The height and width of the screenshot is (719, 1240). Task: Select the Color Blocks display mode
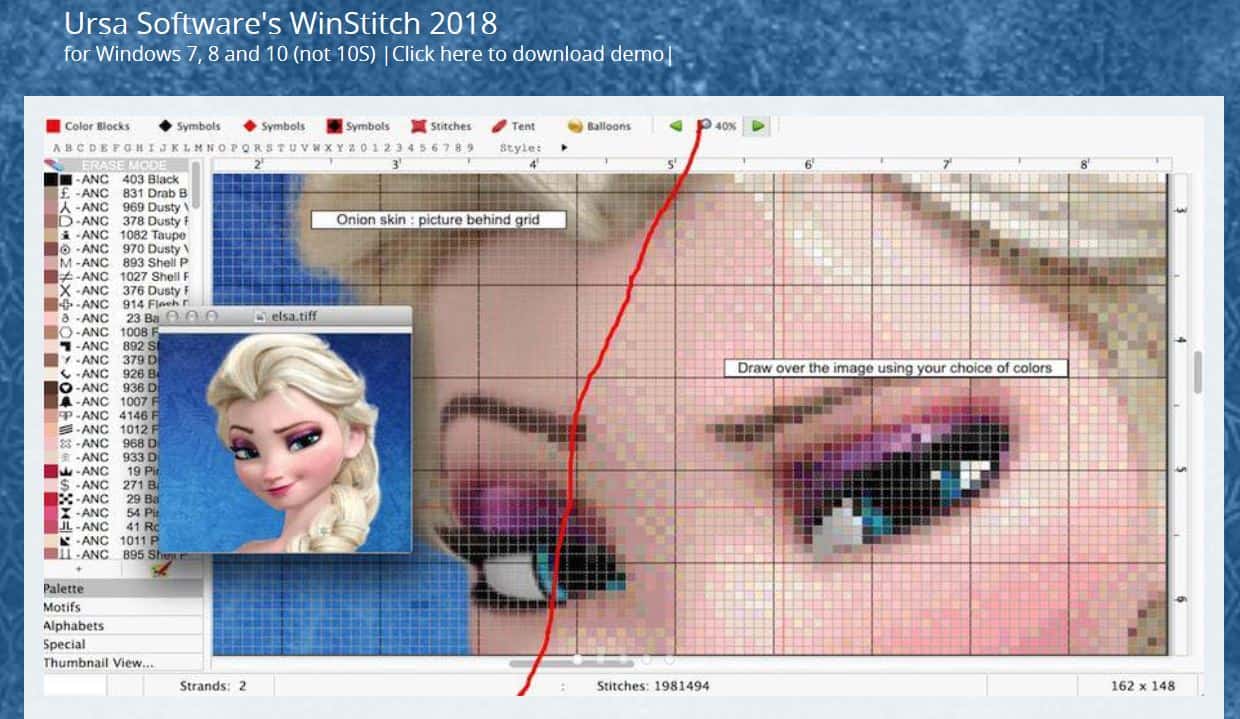tap(88, 126)
